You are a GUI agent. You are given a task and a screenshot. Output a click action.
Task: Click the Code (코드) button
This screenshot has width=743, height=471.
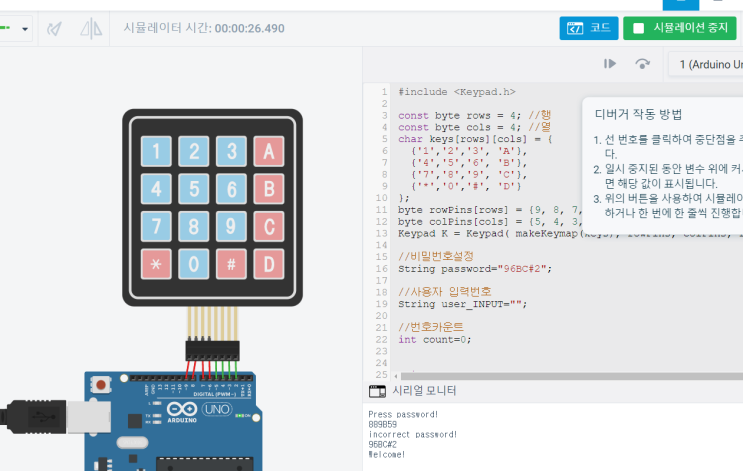tap(589, 28)
